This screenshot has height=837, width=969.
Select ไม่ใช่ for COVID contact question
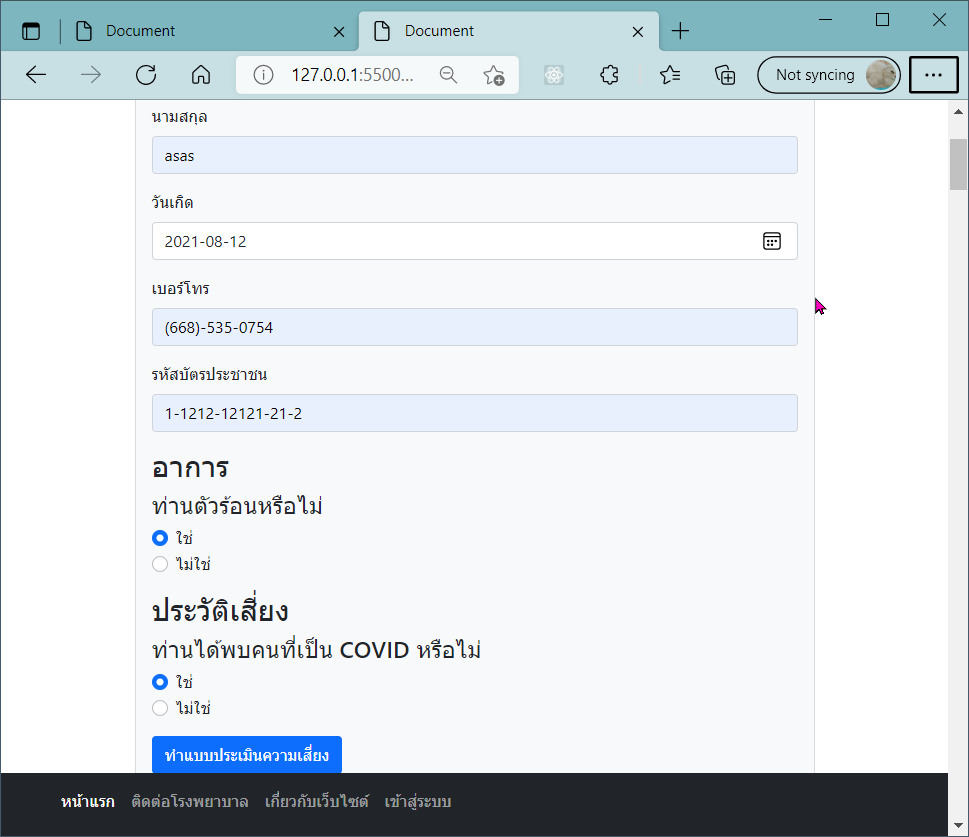160,708
